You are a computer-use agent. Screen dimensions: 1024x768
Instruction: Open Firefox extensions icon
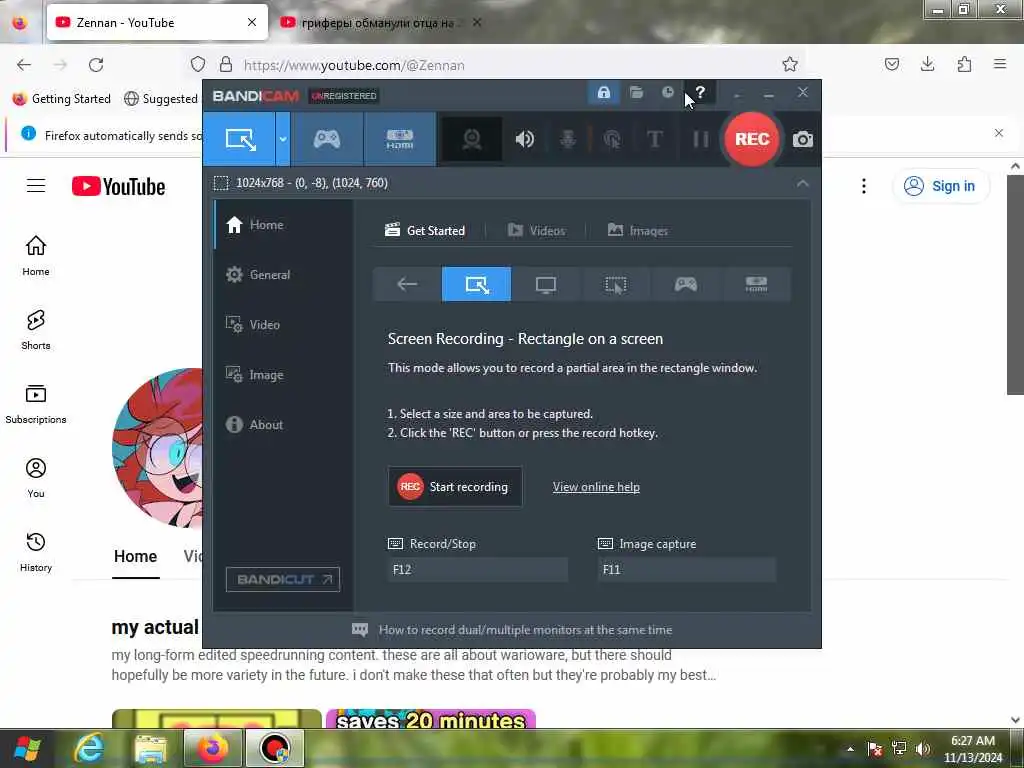tap(964, 64)
